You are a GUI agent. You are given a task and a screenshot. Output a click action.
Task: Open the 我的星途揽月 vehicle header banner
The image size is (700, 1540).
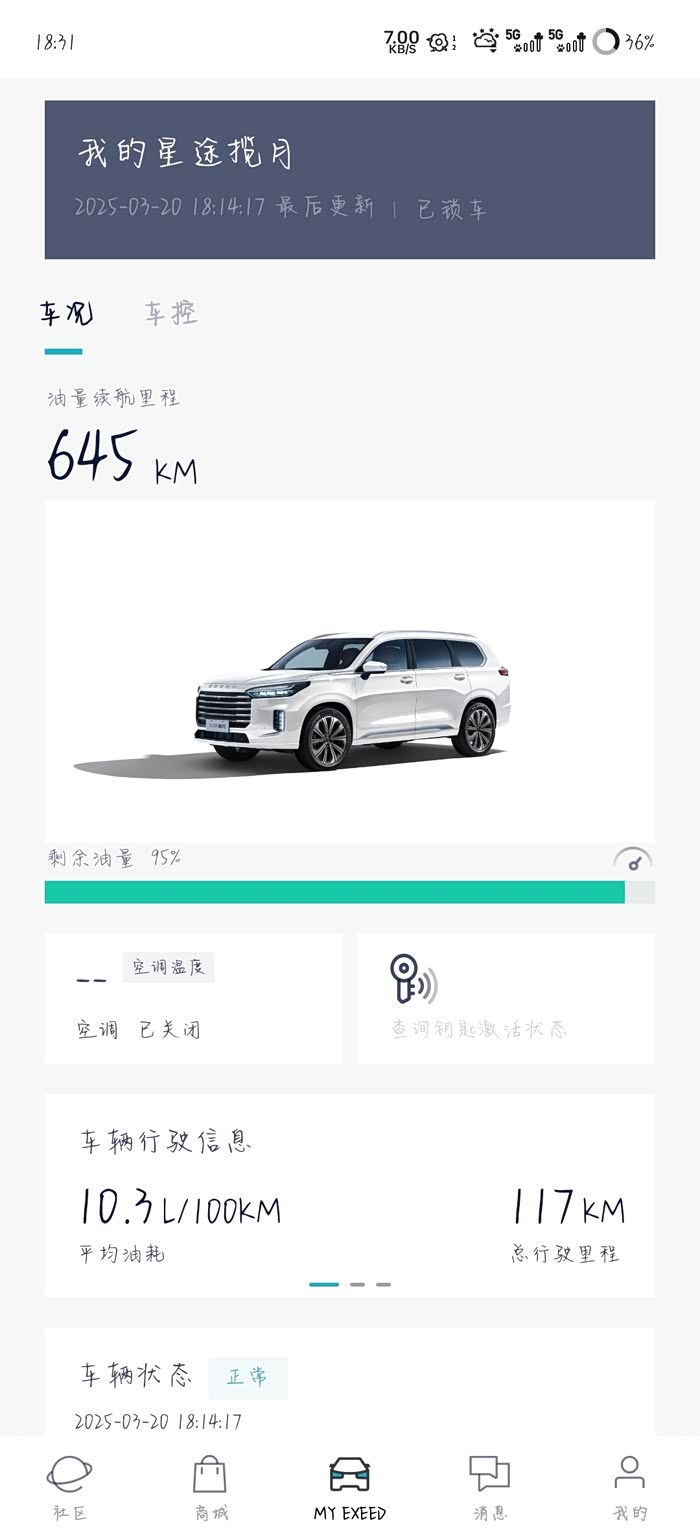click(350, 179)
